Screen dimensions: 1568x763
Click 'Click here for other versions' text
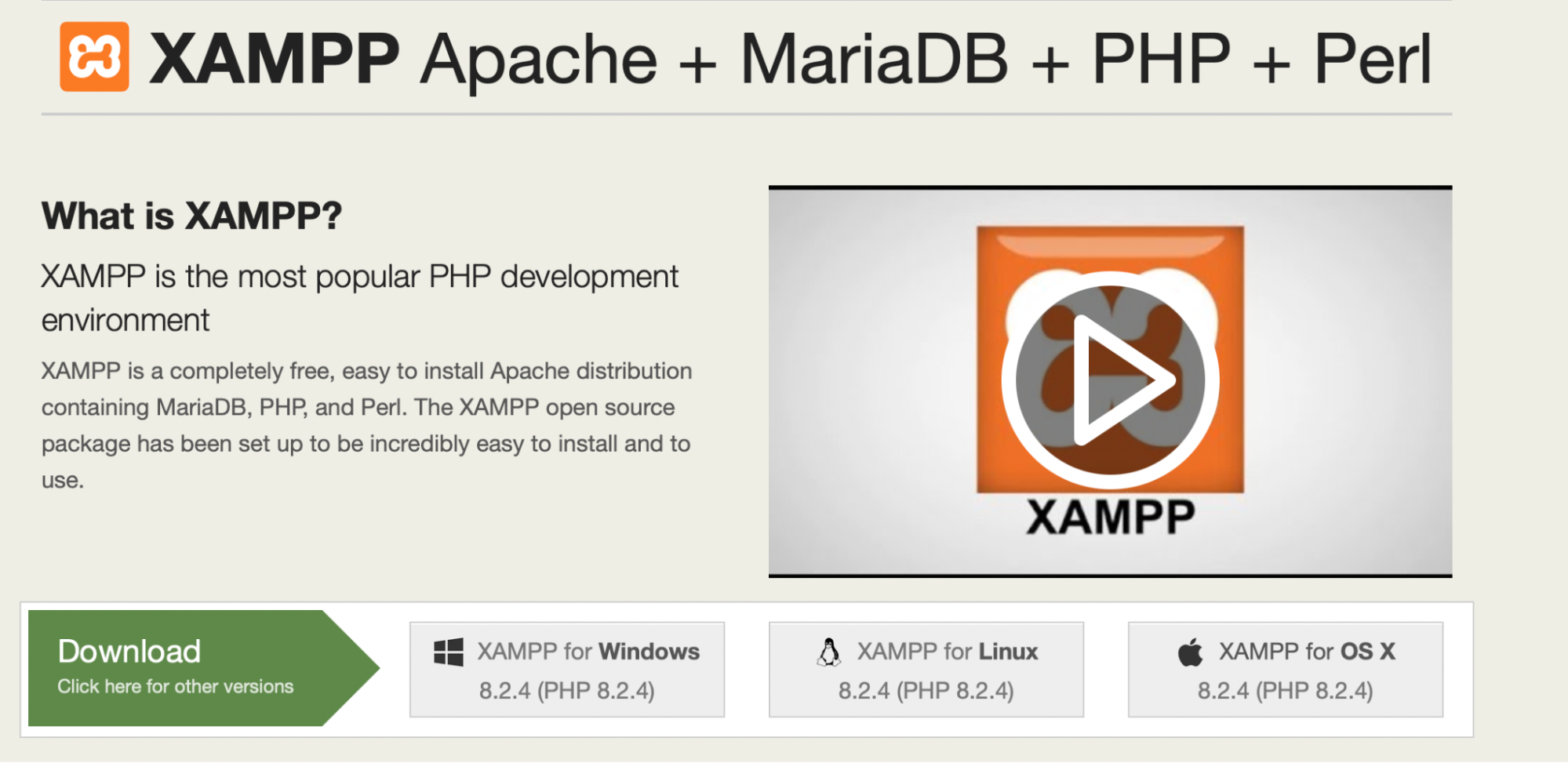[x=176, y=686]
